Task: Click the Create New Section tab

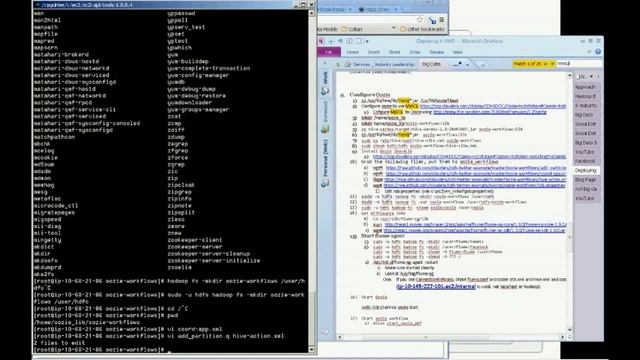Action: [482, 64]
